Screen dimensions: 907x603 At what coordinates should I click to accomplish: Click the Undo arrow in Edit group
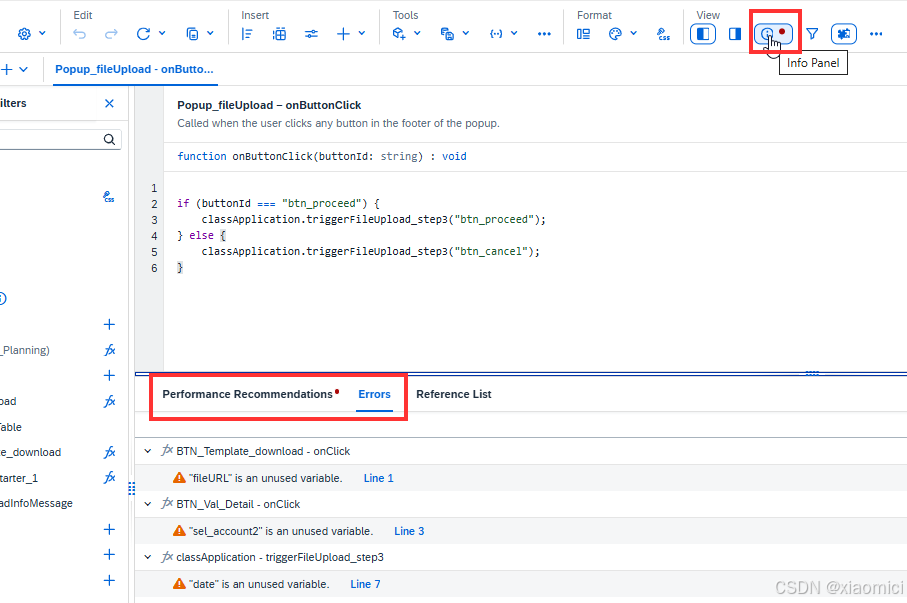coord(79,34)
